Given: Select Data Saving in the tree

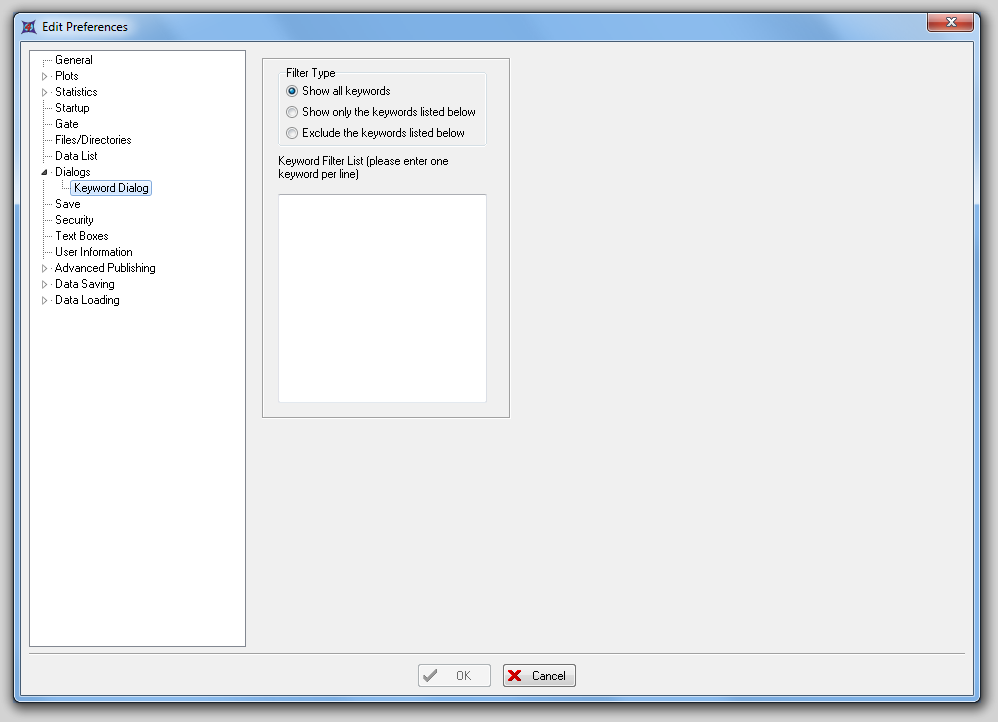Looking at the screenshot, I should tap(85, 284).
